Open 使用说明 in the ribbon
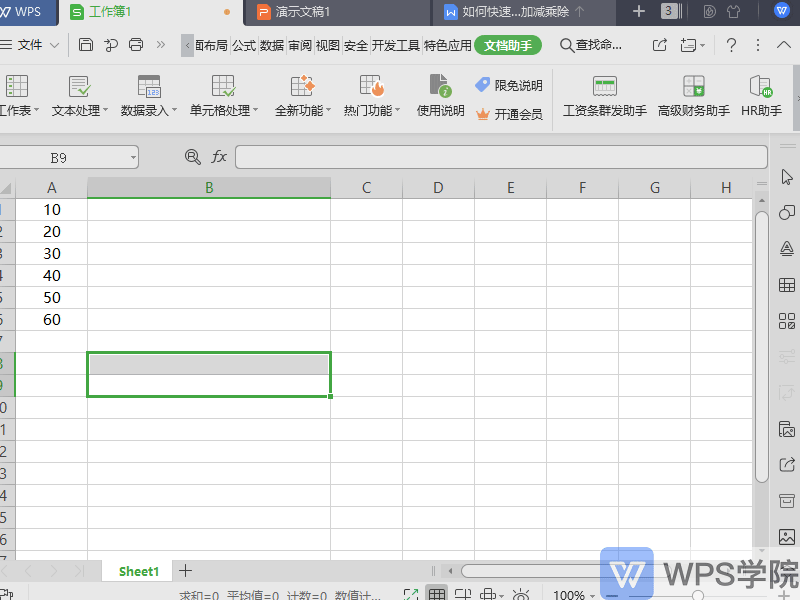Screen dimensions: 800x600 coord(438,95)
